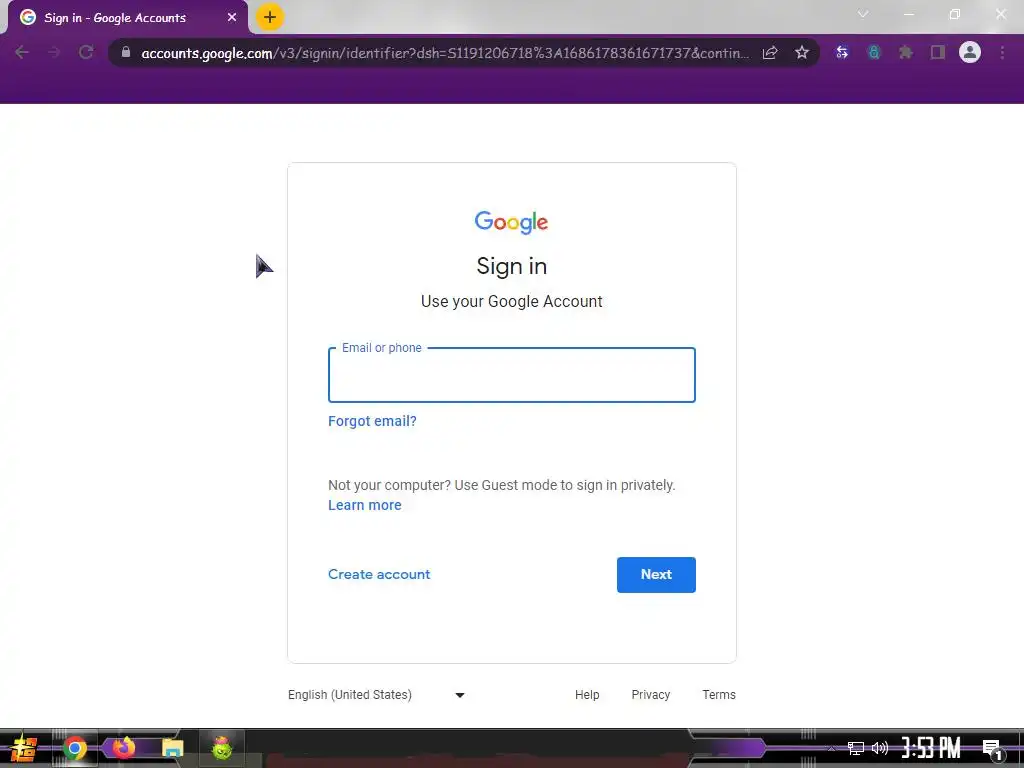Click the address bar URL

click(445, 53)
